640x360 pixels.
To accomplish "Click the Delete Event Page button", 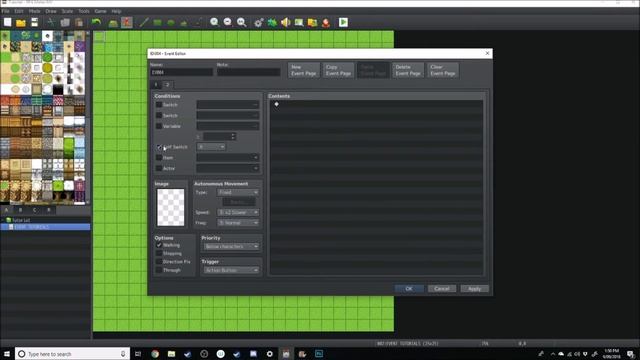I will tap(408, 70).
